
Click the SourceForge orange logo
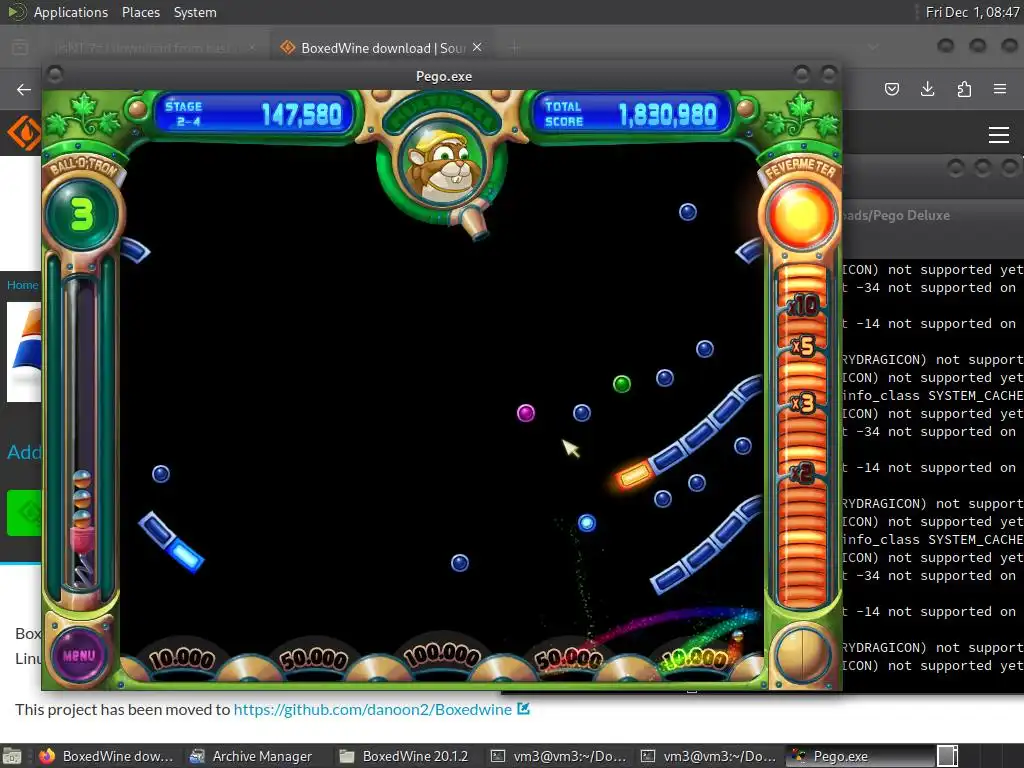pyautogui.click(x=24, y=133)
